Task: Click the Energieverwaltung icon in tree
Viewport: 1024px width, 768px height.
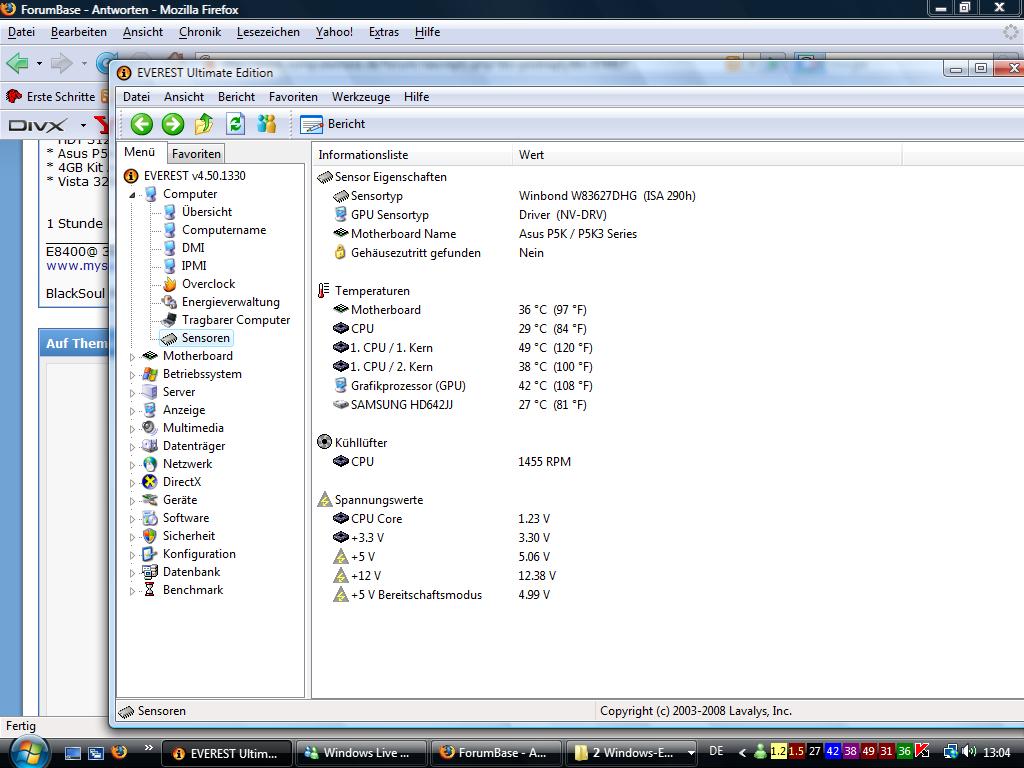Action: 170,302
